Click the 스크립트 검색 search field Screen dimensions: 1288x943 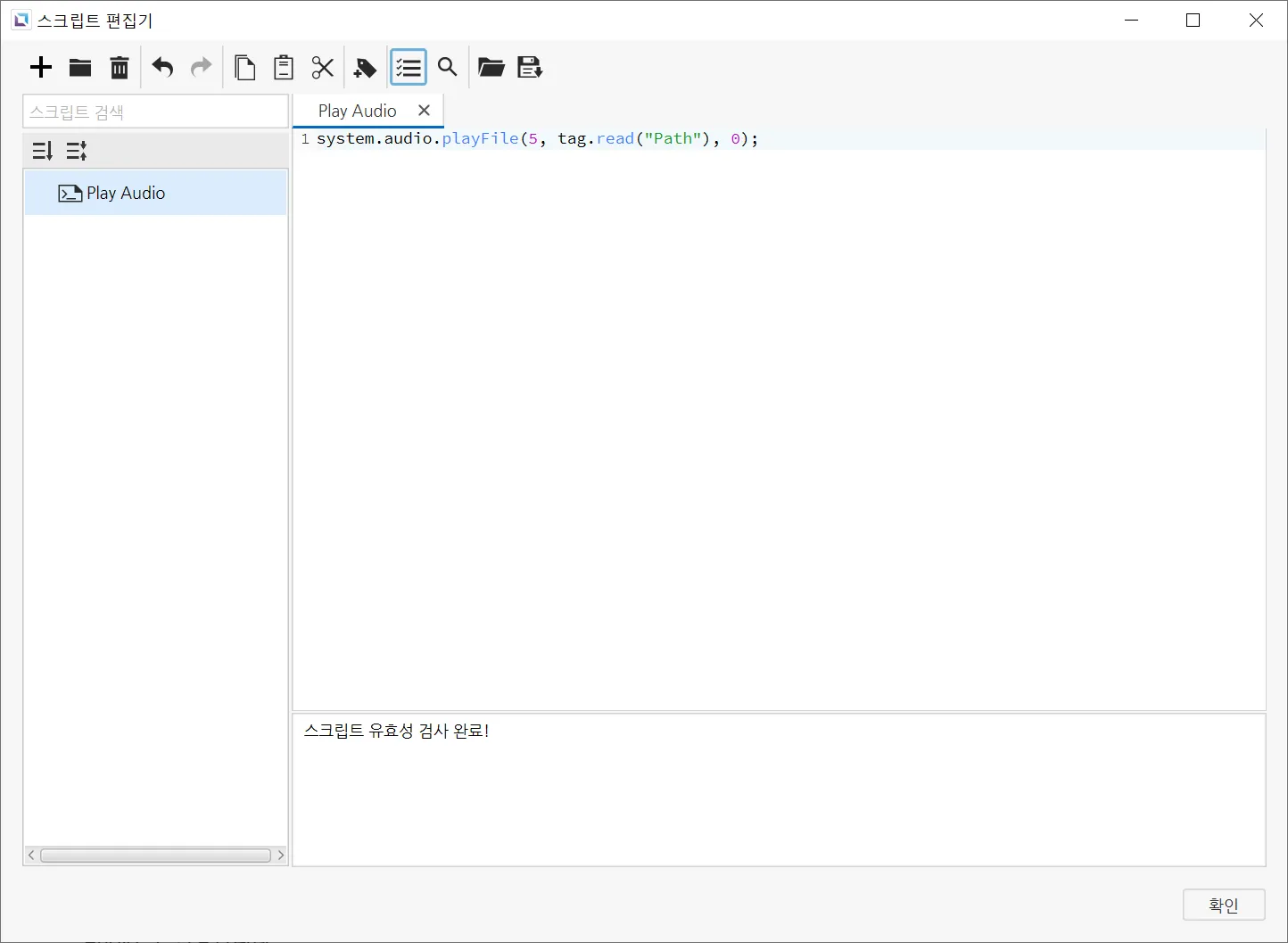pyautogui.click(x=155, y=112)
